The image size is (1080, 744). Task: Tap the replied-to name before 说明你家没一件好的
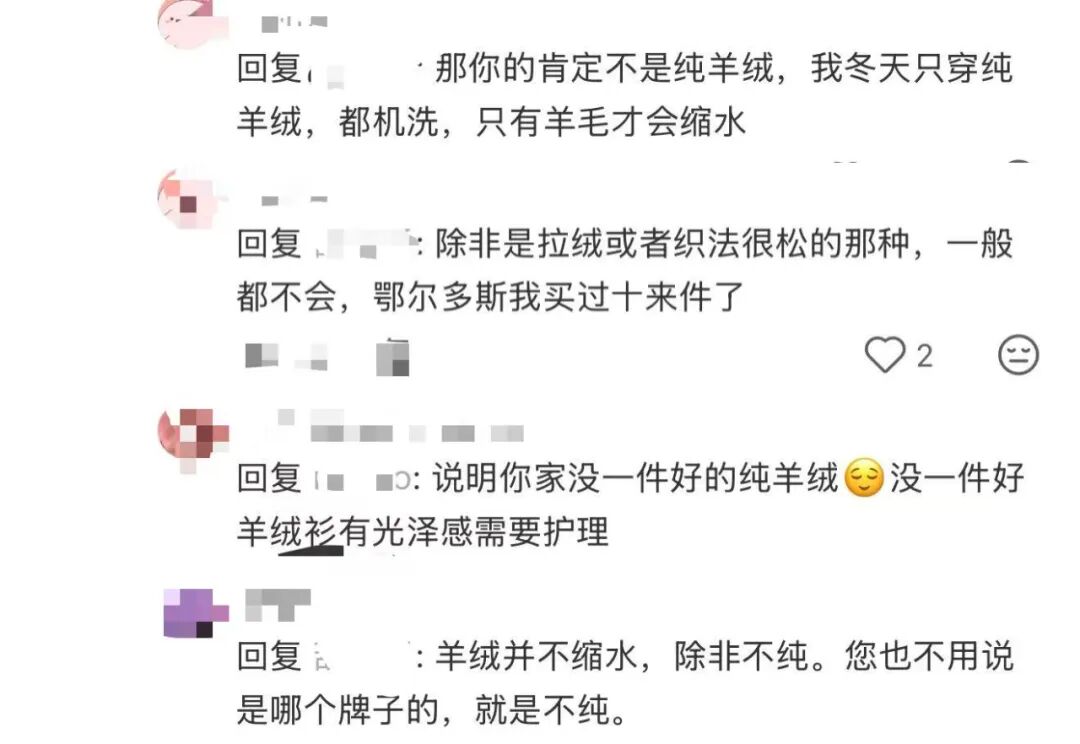click(362, 479)
